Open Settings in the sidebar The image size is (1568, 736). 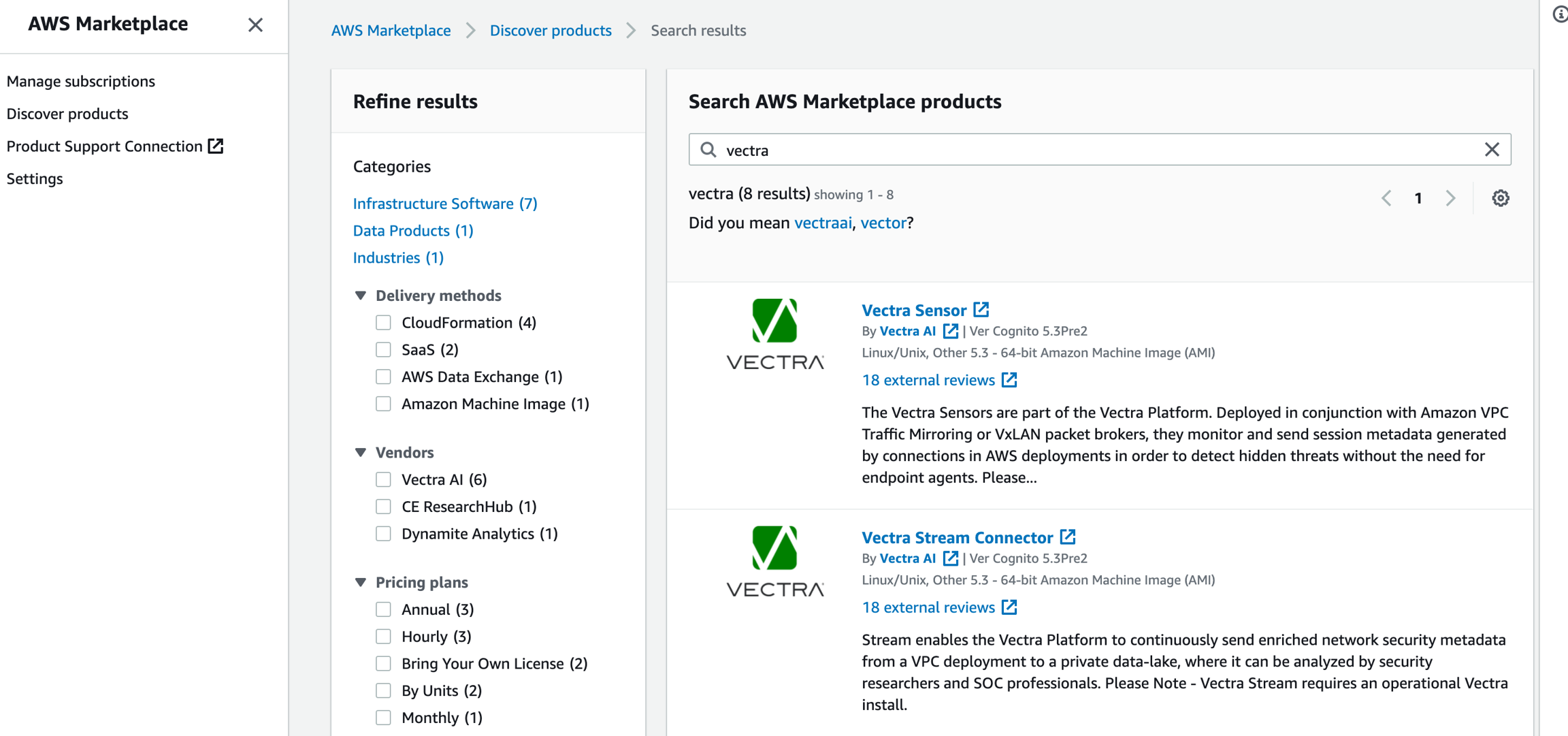pos(35,178)
